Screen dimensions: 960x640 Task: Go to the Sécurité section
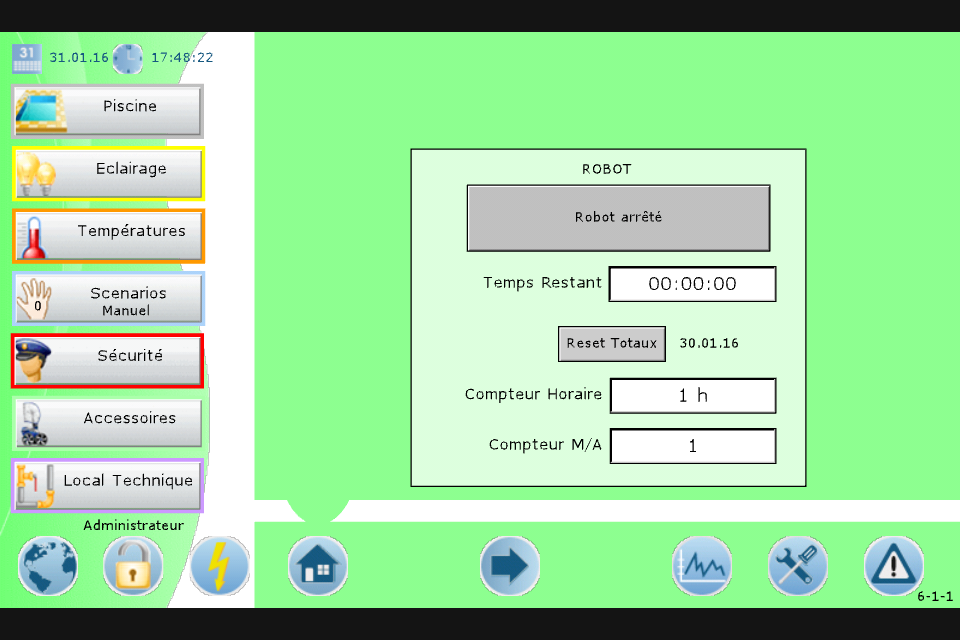click(x=108, y=361)
